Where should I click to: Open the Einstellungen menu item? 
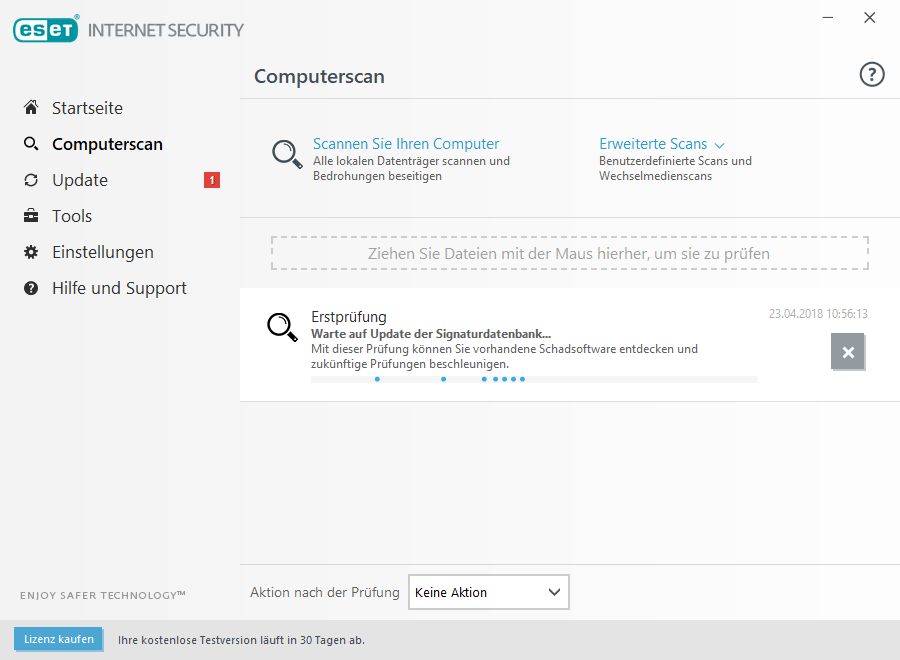(102, 252)
